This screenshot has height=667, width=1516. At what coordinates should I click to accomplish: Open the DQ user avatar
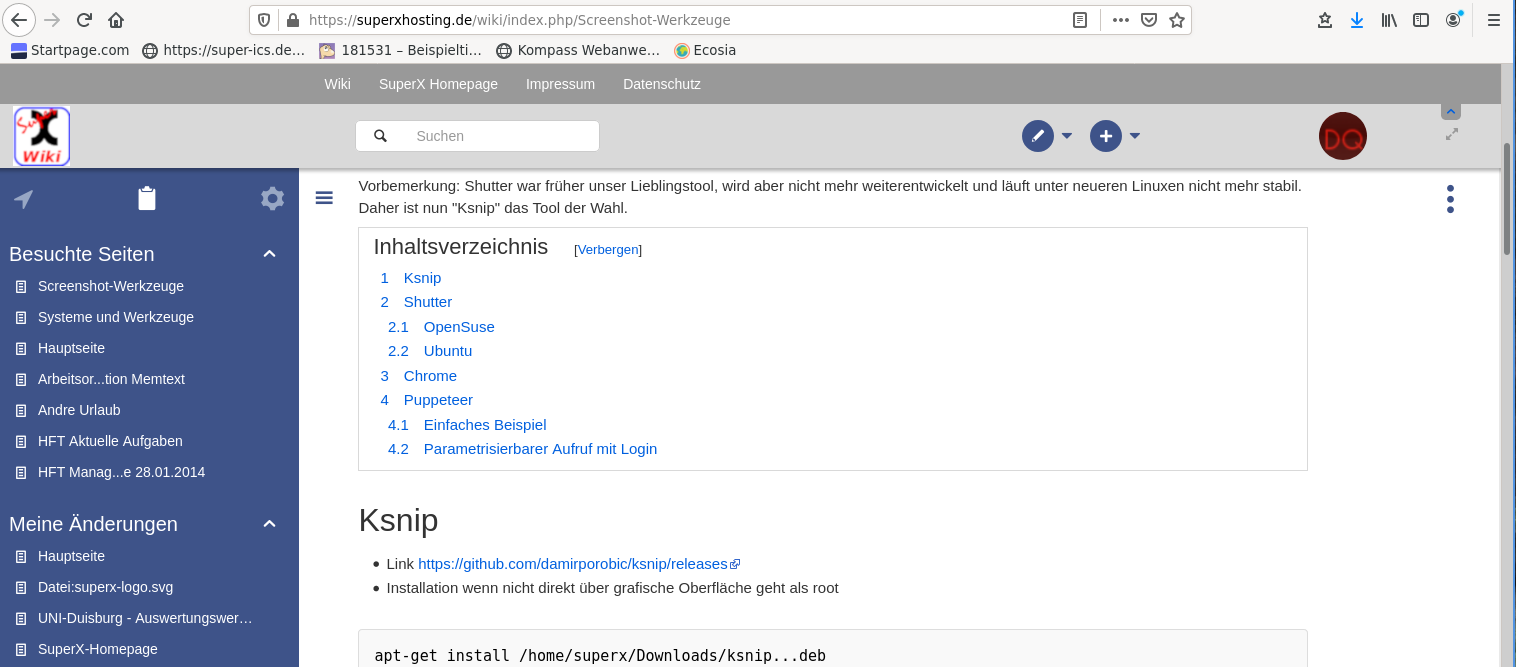[x=1343, y=136]
